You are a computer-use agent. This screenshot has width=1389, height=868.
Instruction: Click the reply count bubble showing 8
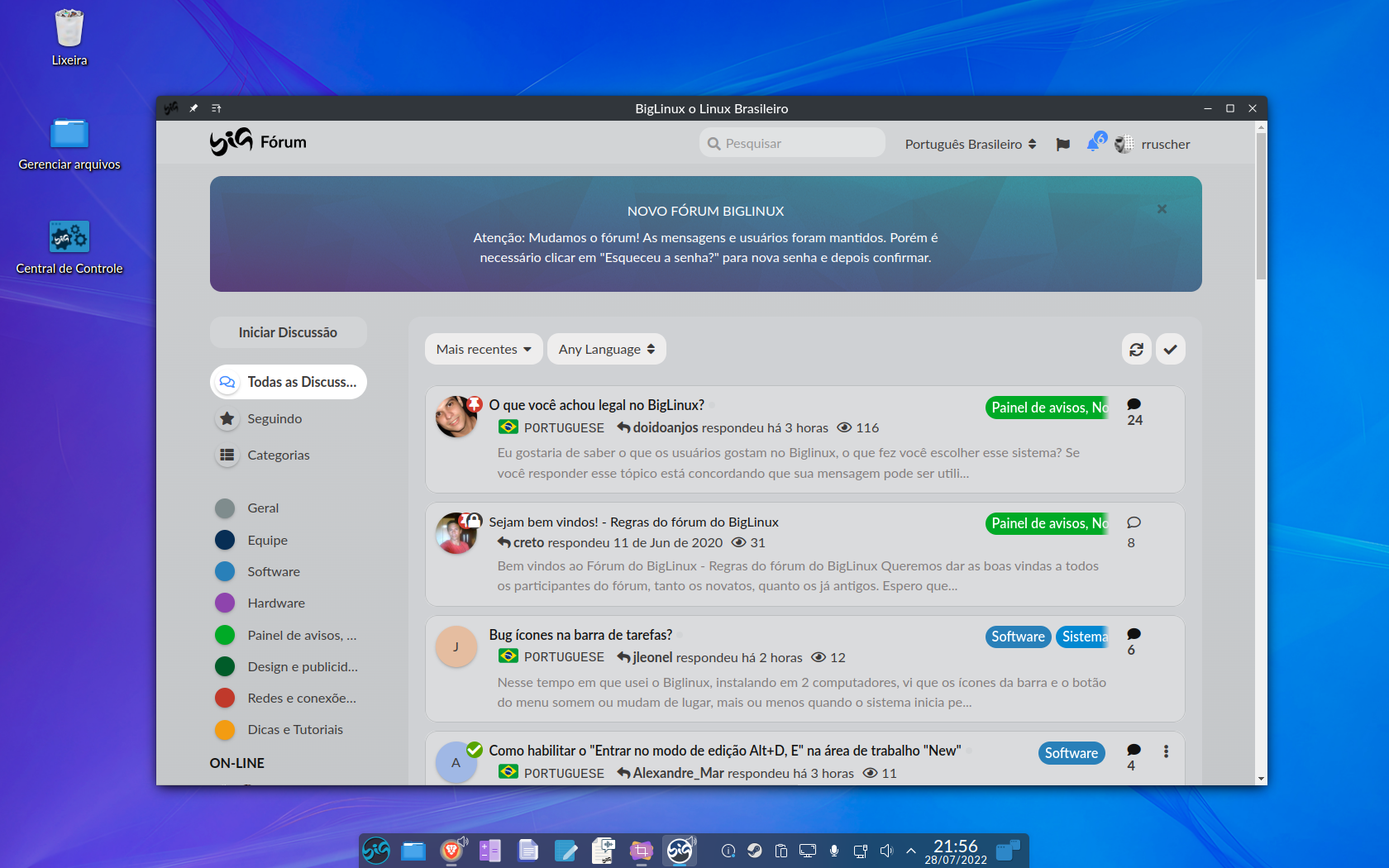1134,532
